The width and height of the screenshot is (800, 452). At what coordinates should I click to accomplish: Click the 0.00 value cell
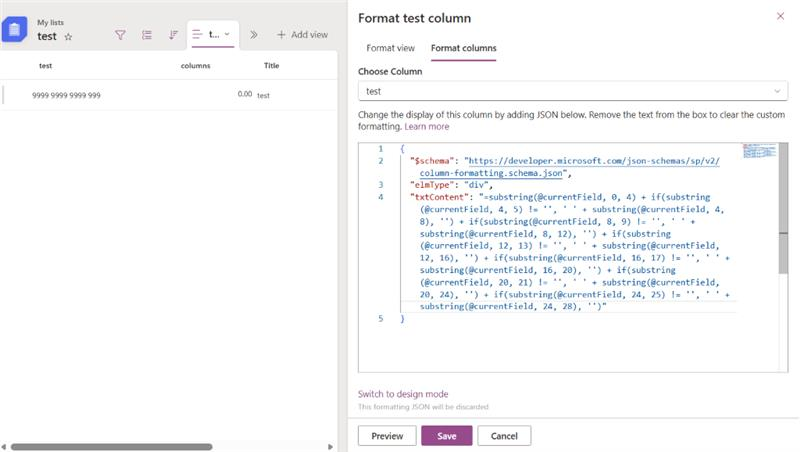(244, 94)
